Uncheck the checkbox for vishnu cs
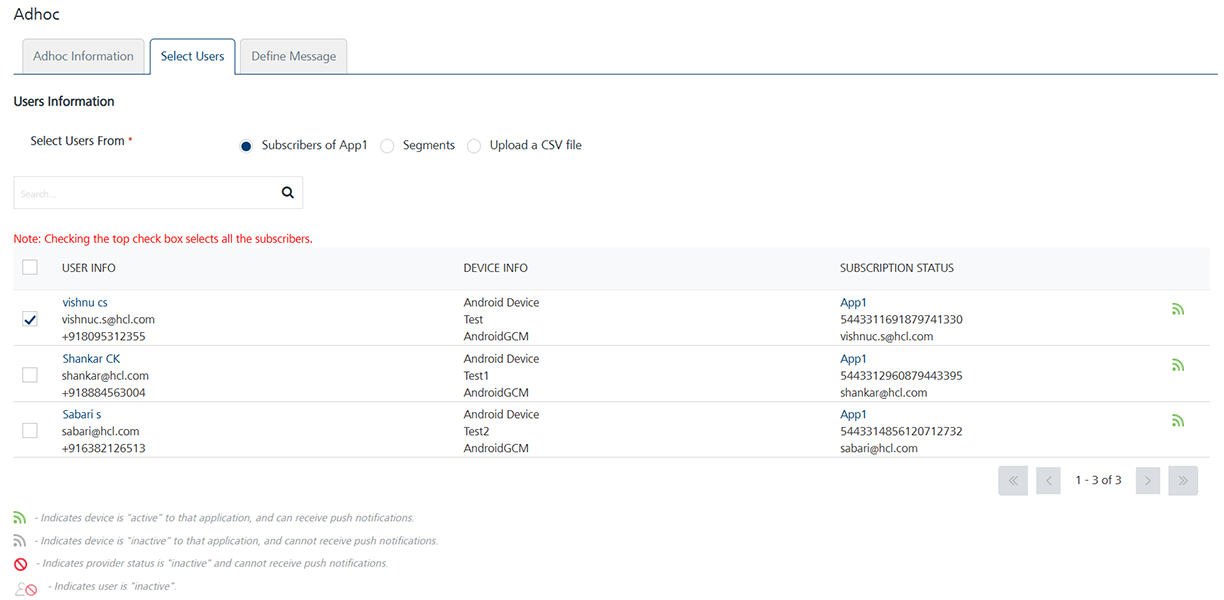Viewport: 1224px width, 600px height. pos(30,319)
